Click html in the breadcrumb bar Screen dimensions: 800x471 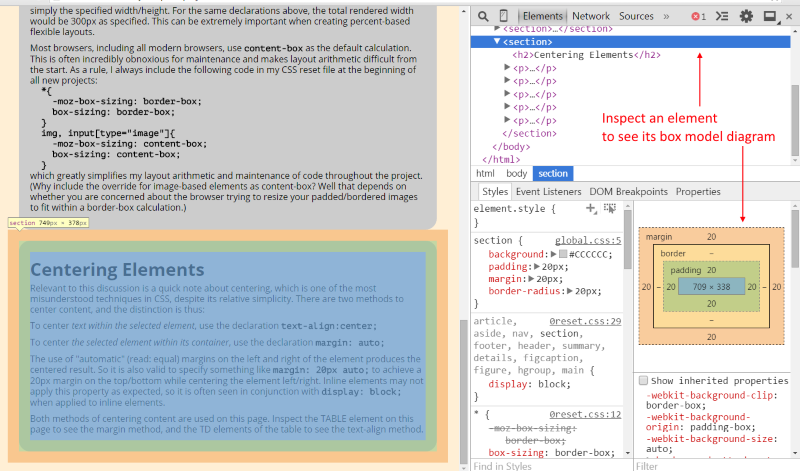pos(485,173)
